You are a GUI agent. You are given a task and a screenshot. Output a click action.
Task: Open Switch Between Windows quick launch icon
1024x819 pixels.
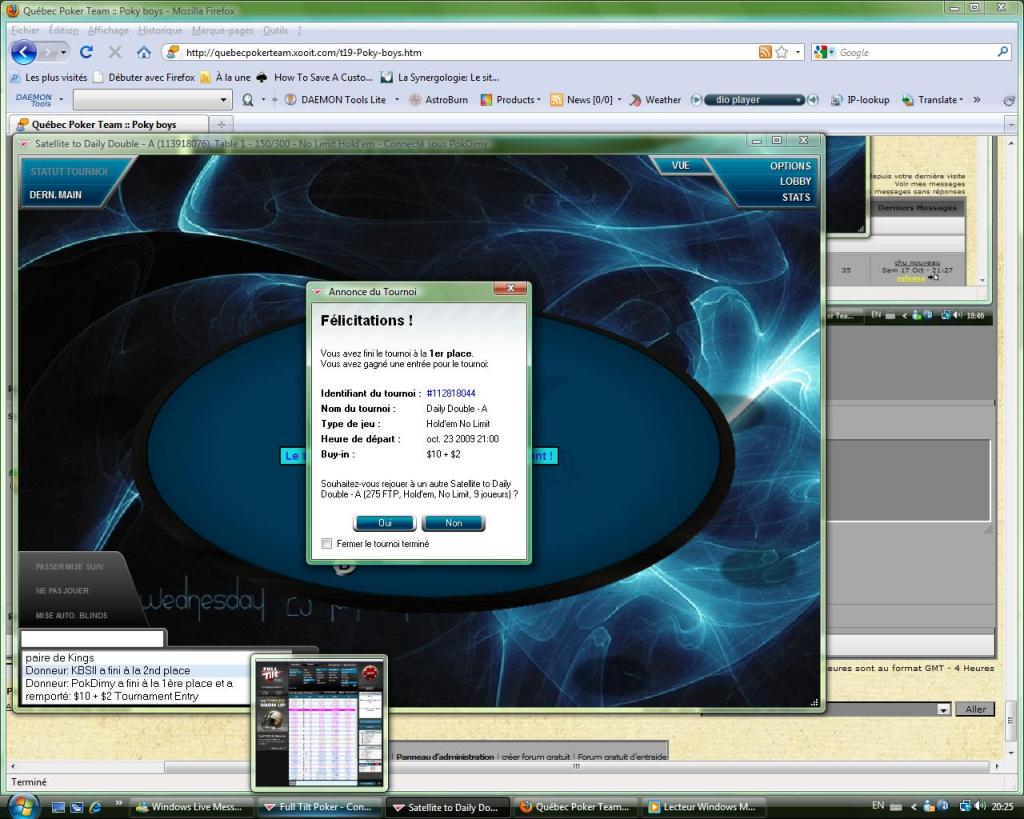(76, 807)
